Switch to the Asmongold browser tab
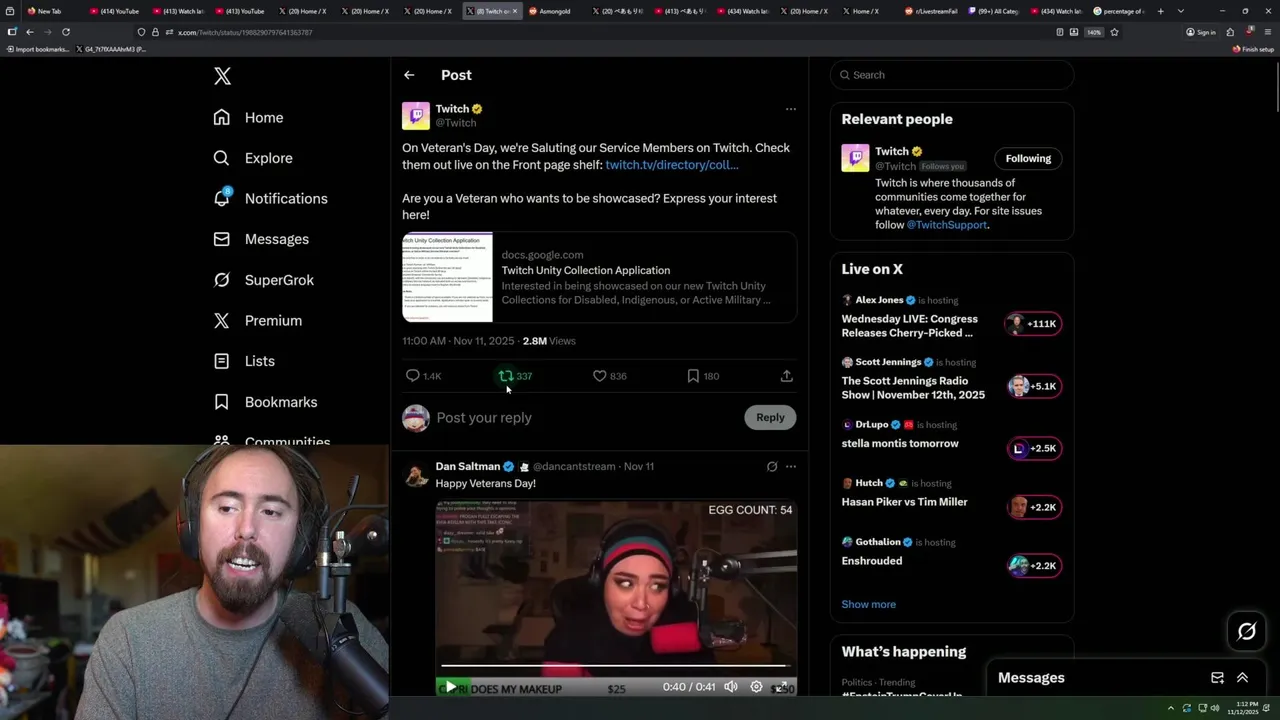Image resolution: width=1280 pixels, height=720 pixels. [554, 11]
